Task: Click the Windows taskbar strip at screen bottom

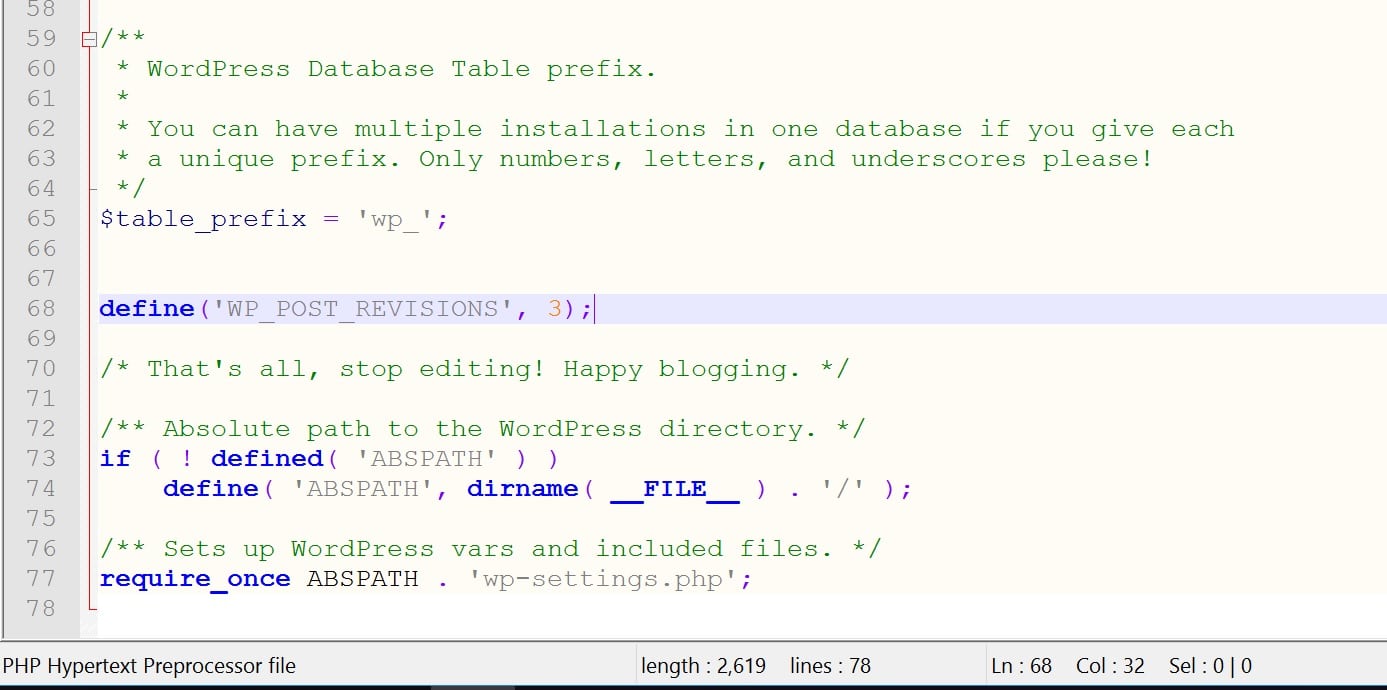Action: [x=693, y=687]
